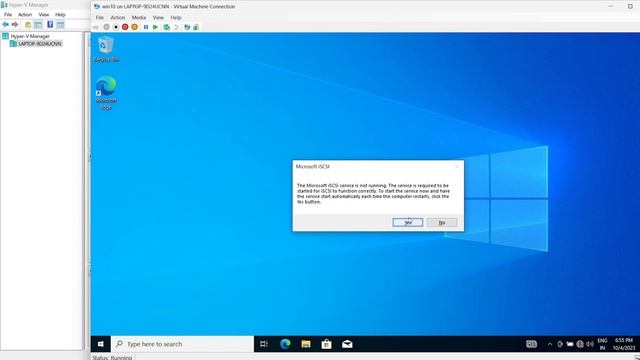Open File menu in Hyper-V Manager

click(x=8, y=14)
